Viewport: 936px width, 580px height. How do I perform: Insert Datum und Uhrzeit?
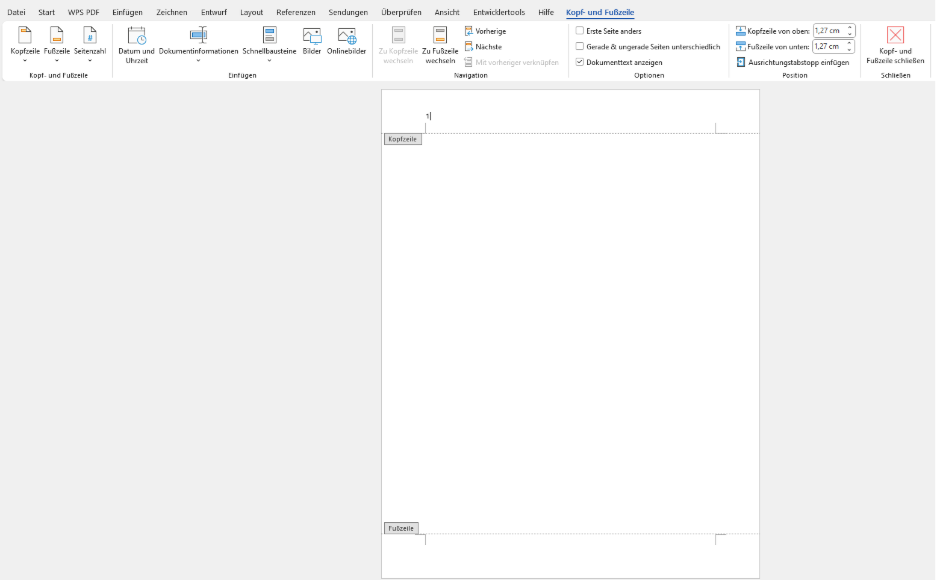point(136,45)
